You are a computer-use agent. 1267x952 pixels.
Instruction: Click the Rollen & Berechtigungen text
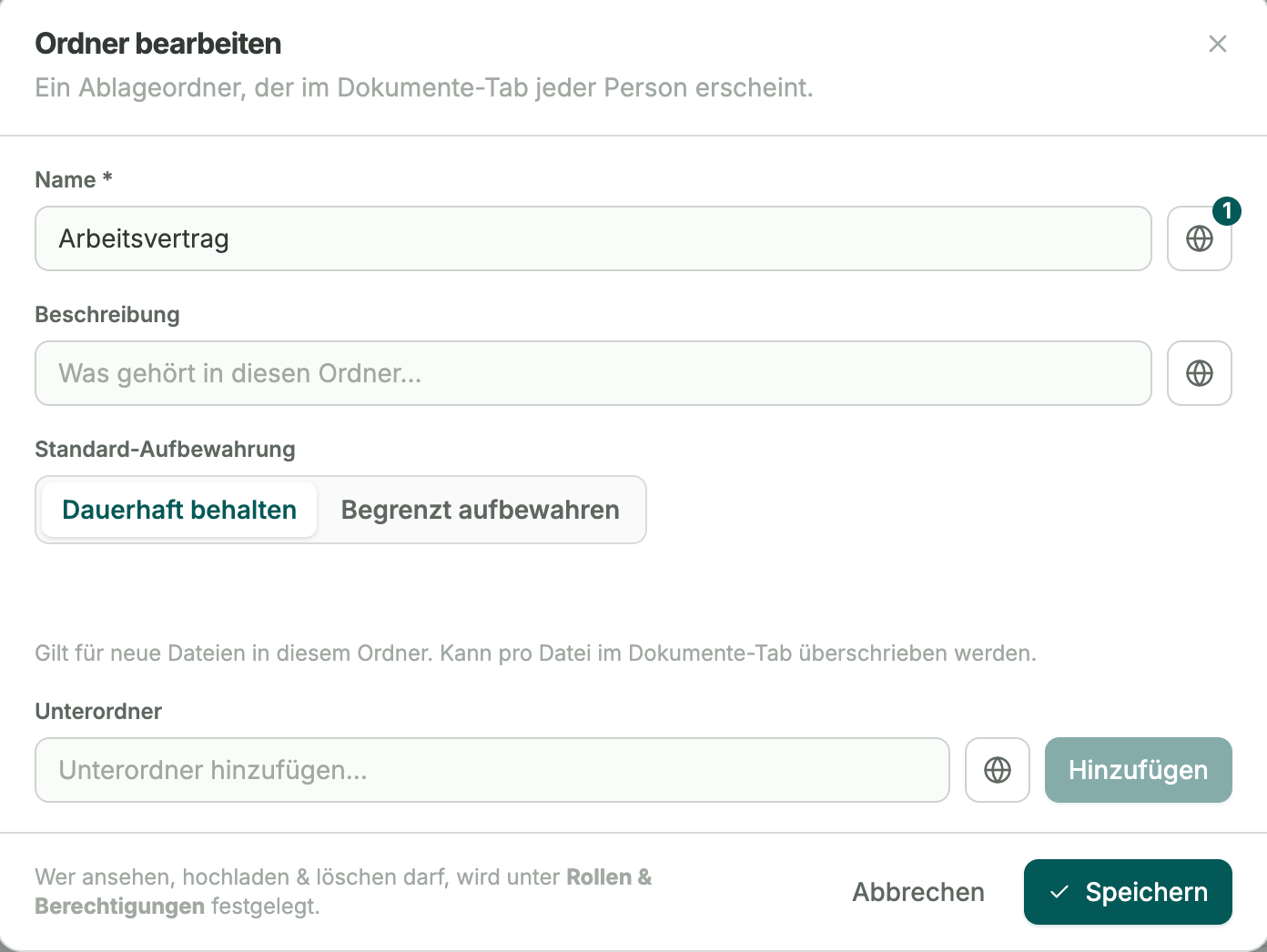pos(343,892)
